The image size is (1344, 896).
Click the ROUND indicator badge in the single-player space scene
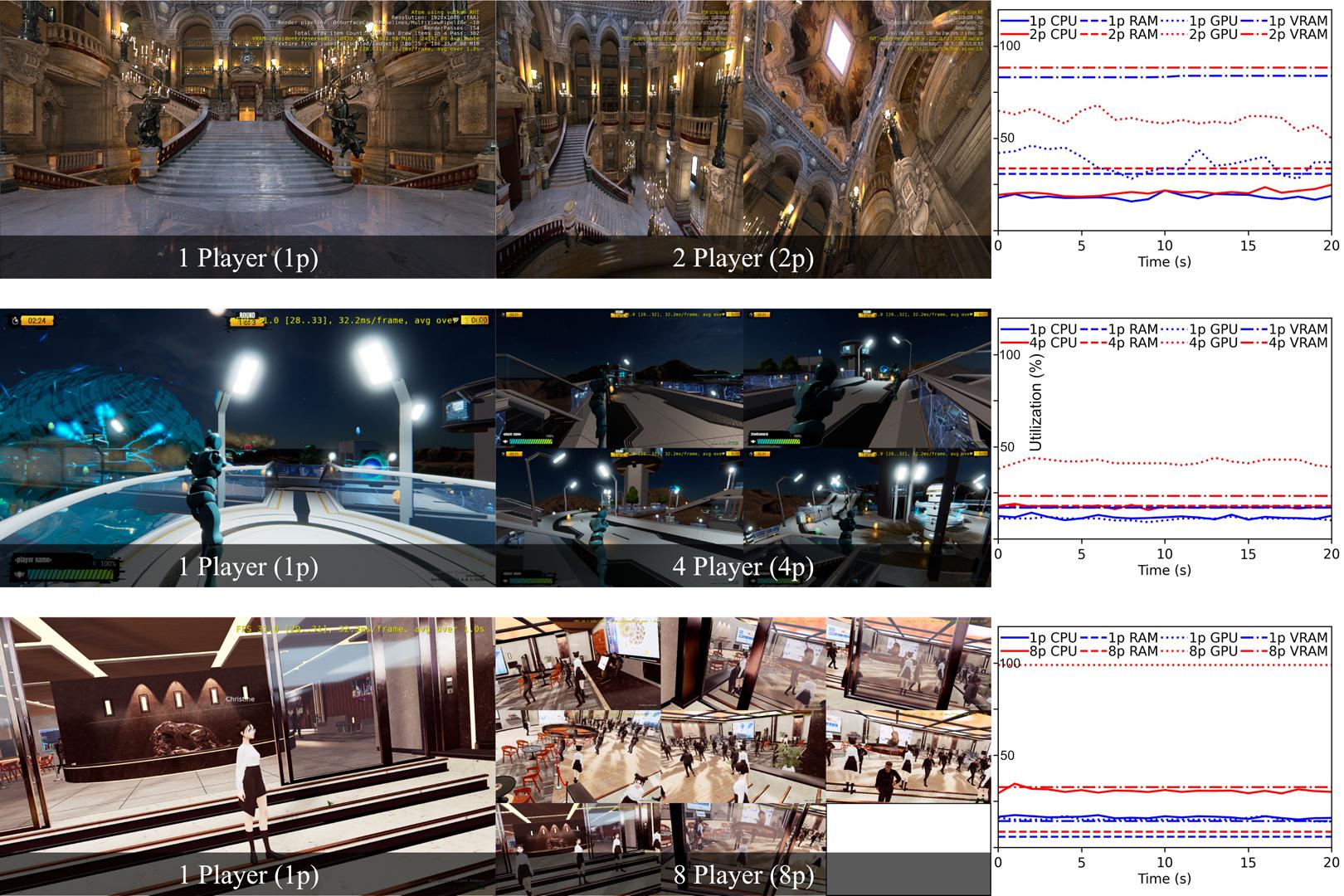click(246, 319)
